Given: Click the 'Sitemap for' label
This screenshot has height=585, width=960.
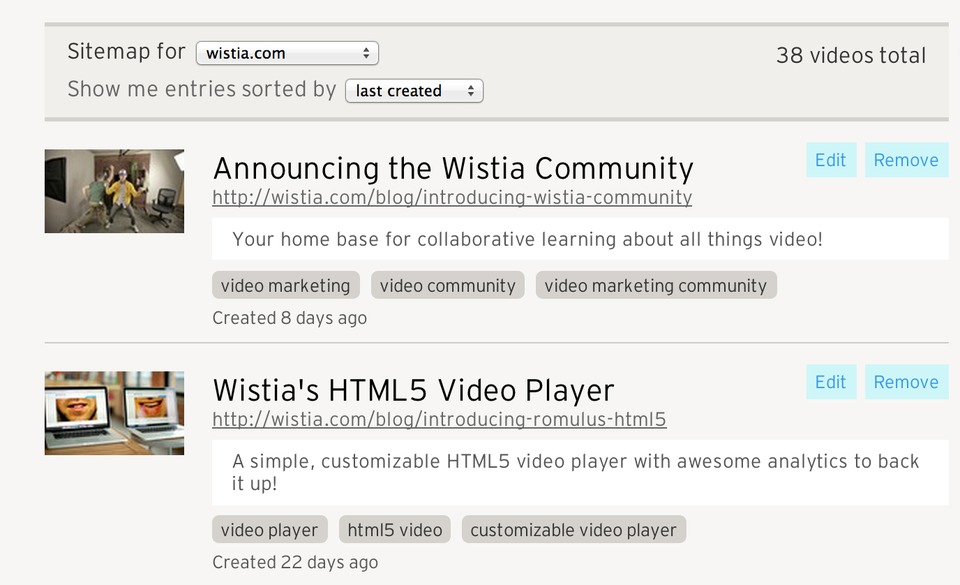Looking at the screenshot, I should tap(126, 51).
